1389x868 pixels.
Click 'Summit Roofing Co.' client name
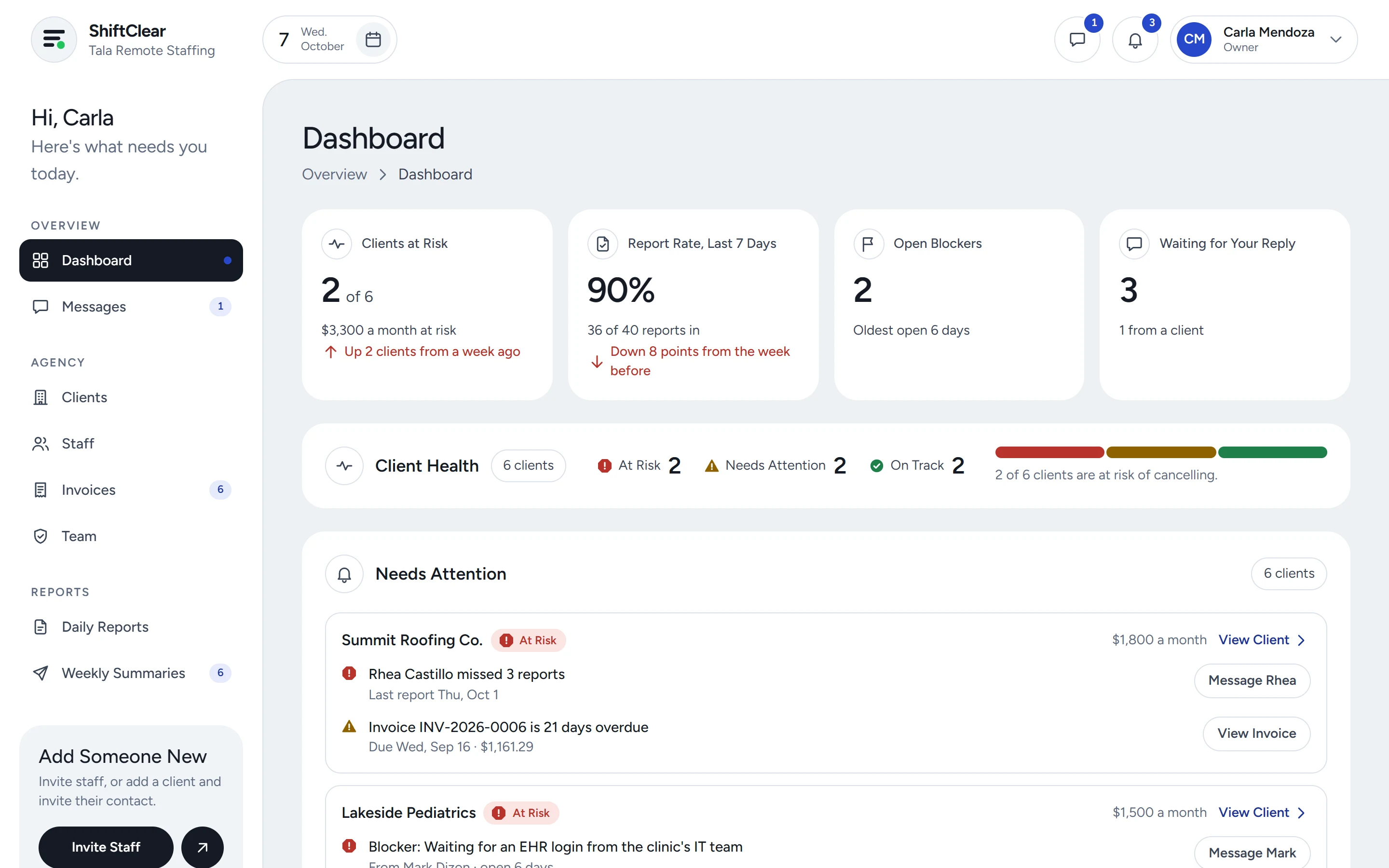coord(412,640)
